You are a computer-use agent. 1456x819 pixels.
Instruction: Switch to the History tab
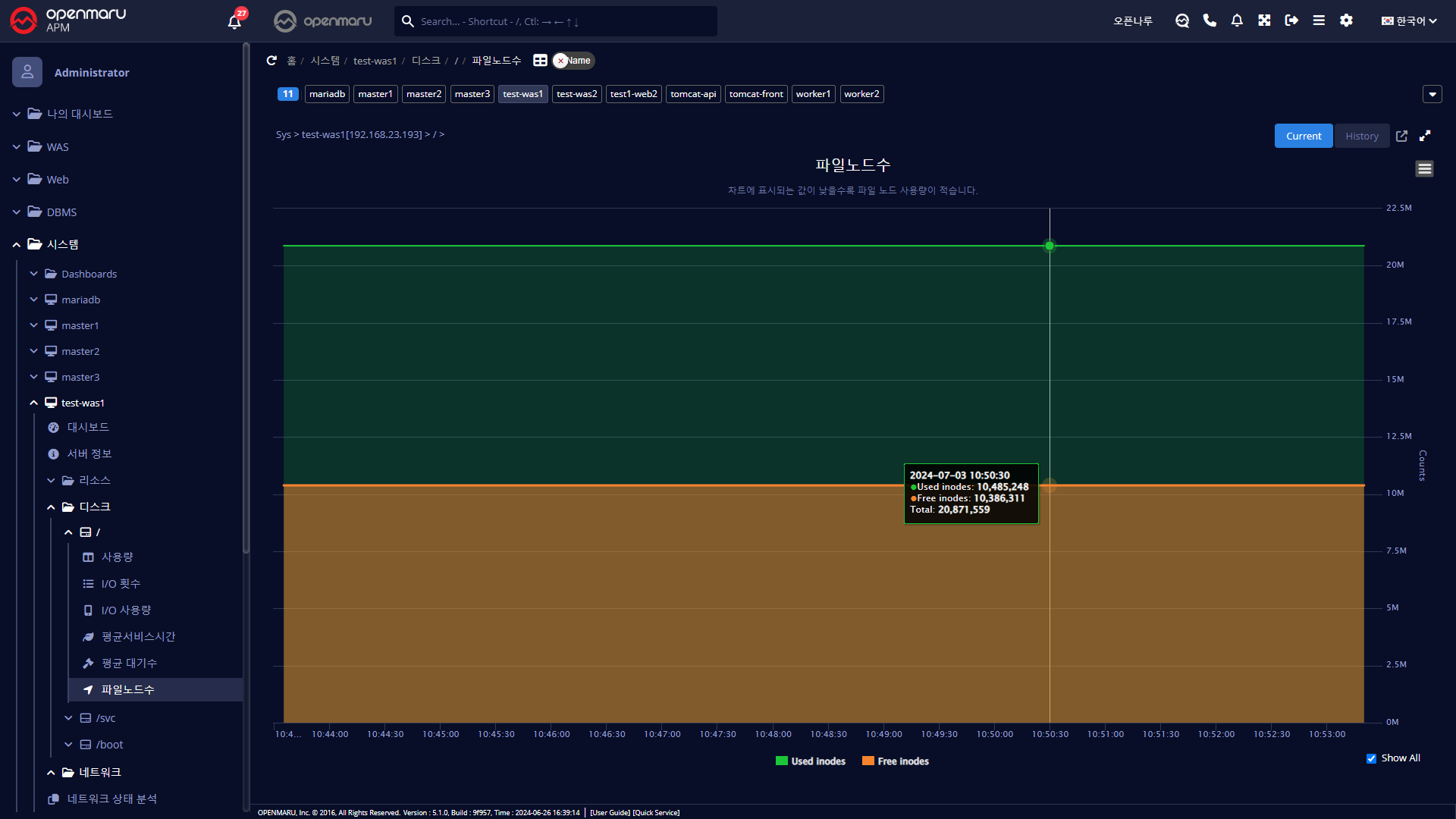[1361, 136]
